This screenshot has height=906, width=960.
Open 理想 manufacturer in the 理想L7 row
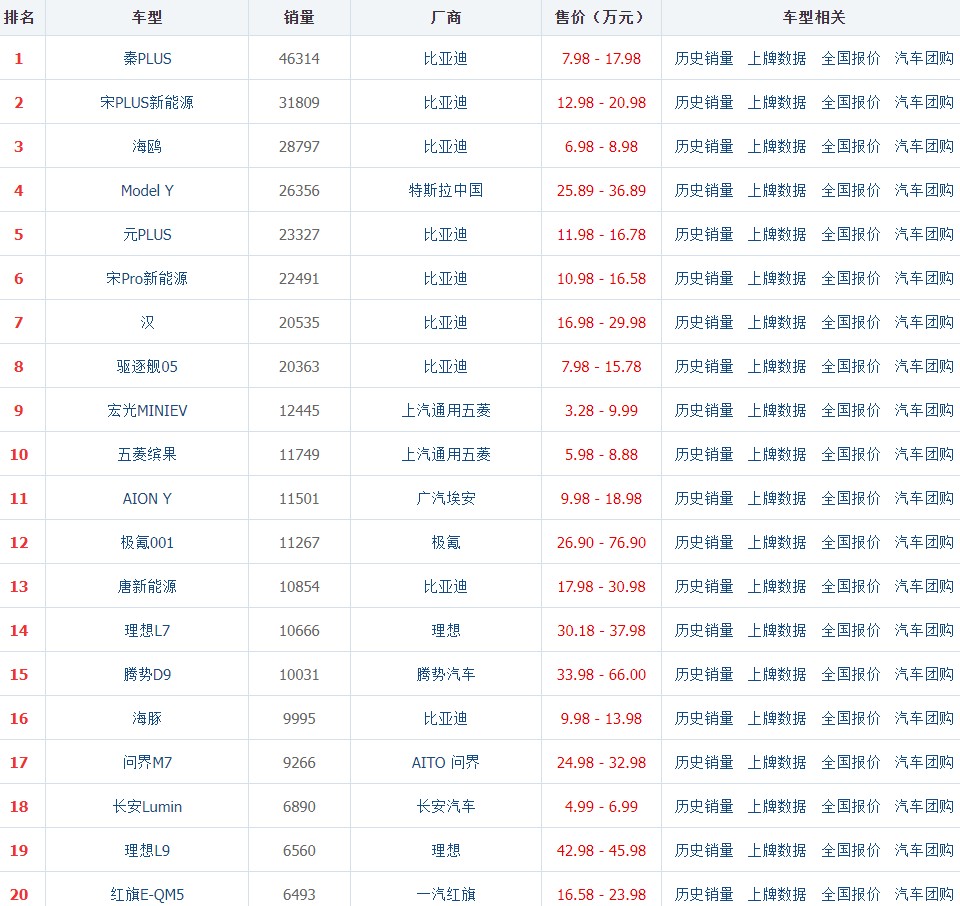446,631
